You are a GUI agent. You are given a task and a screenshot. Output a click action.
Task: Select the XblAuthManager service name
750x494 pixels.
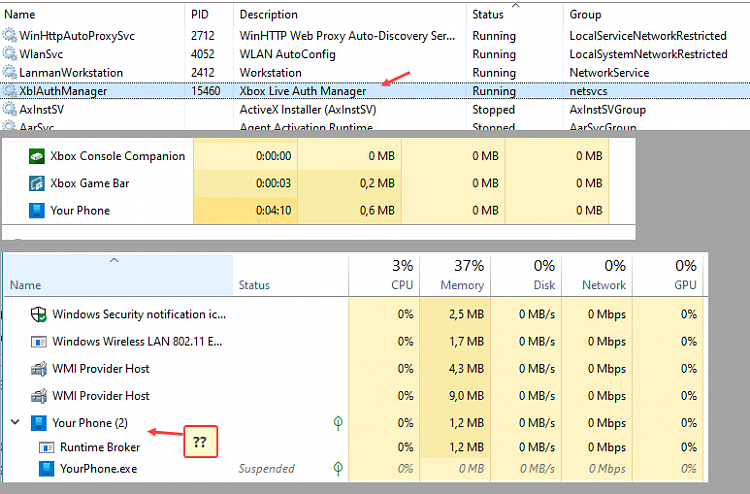(x=63, y=91)
